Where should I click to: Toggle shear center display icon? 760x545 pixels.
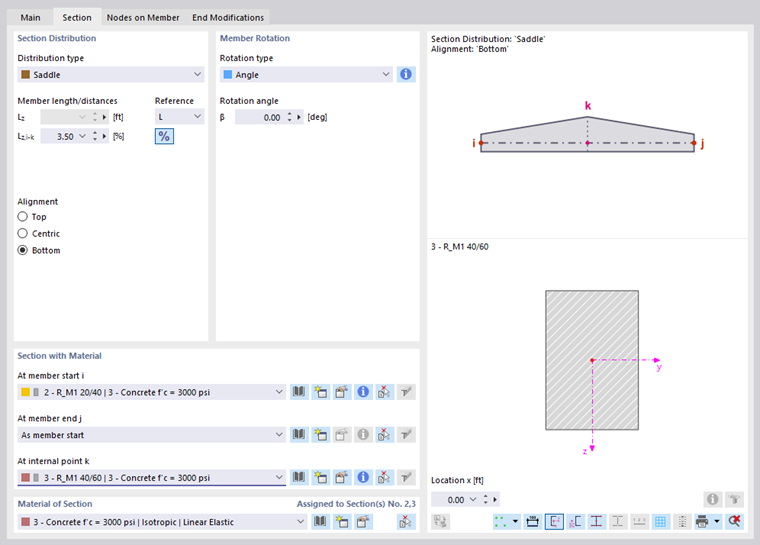click(x=575, y=522)
